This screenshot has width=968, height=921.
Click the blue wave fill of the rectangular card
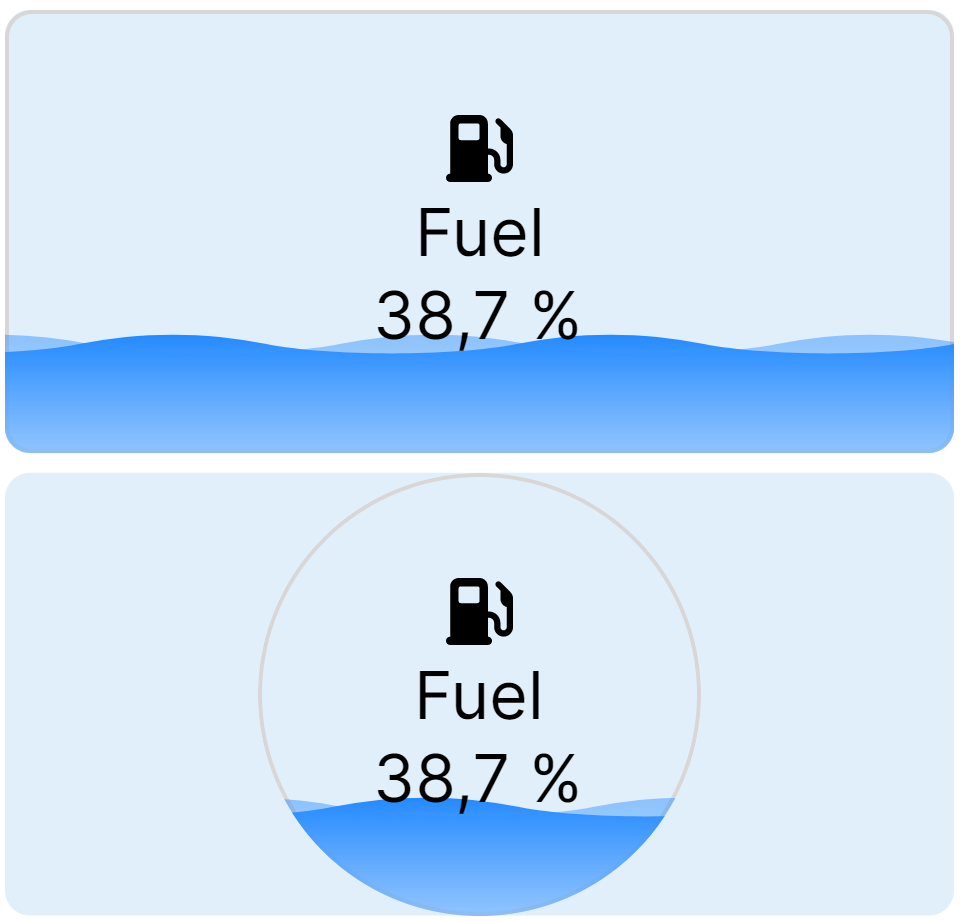coord(480,400)
